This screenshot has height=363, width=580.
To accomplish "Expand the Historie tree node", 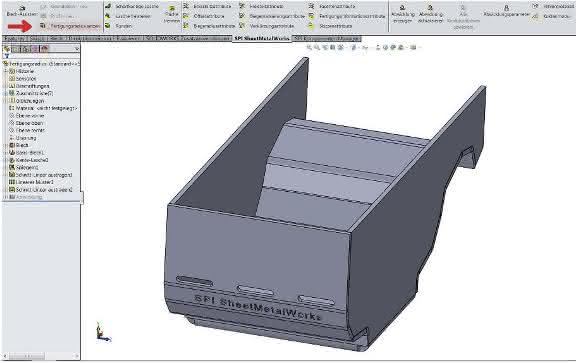I will 5,71.
